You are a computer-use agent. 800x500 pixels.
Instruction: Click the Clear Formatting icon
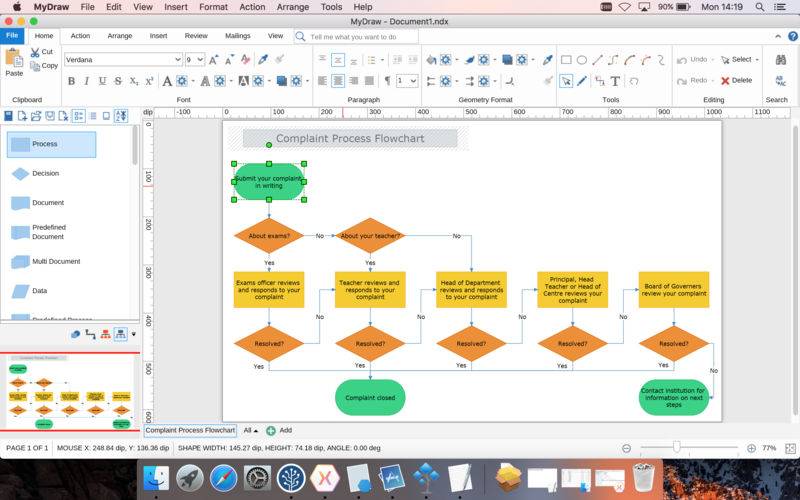(245, 60)
